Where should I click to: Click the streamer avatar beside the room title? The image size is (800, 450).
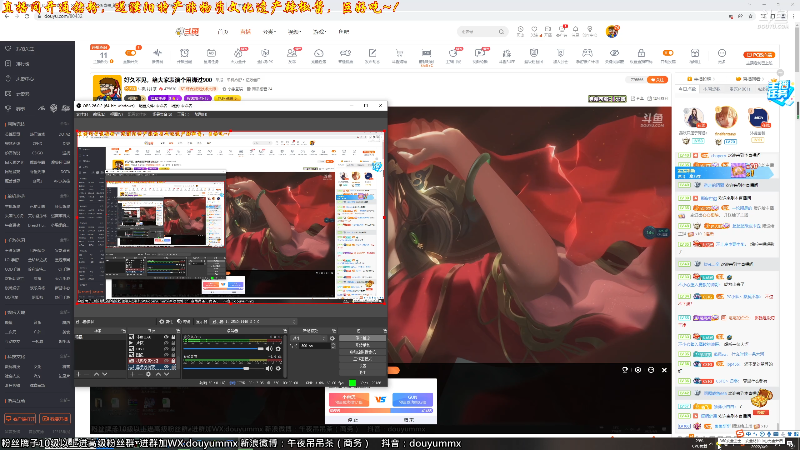tap(107, 88)
